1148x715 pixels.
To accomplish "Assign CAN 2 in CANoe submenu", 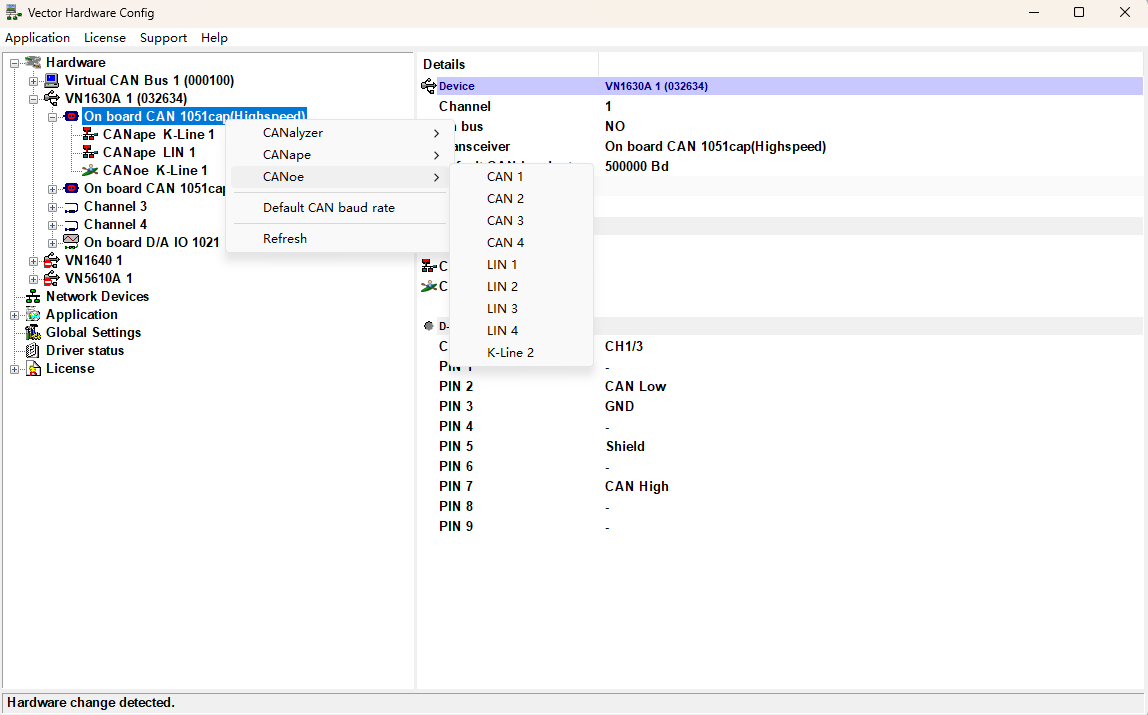I will coord(521,199).
